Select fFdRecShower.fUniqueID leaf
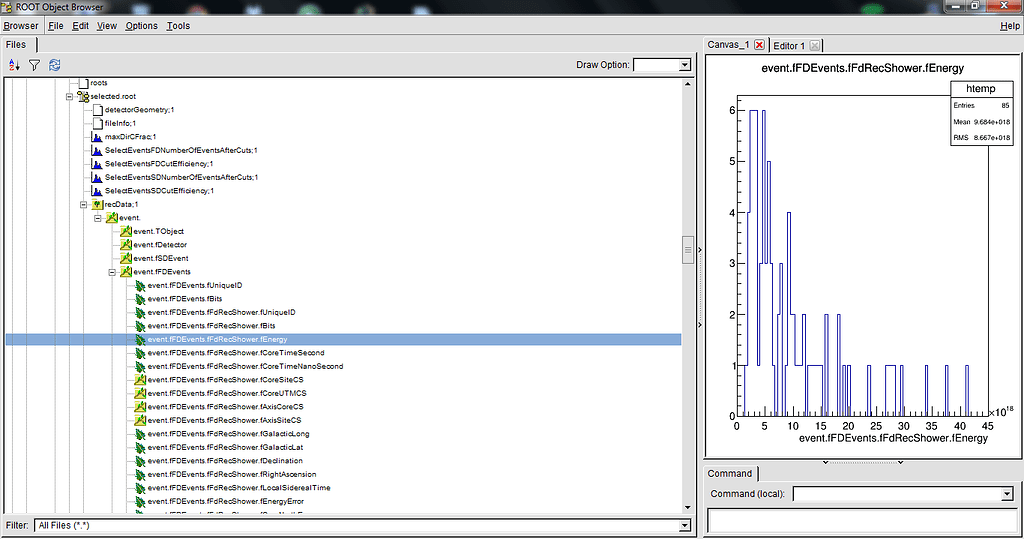The image size is (1024, 539). (221, 312)
